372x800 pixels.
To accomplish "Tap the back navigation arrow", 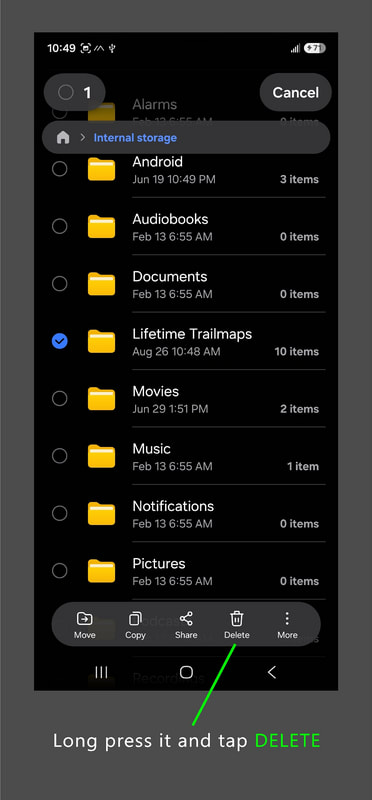I will point(271,672).
